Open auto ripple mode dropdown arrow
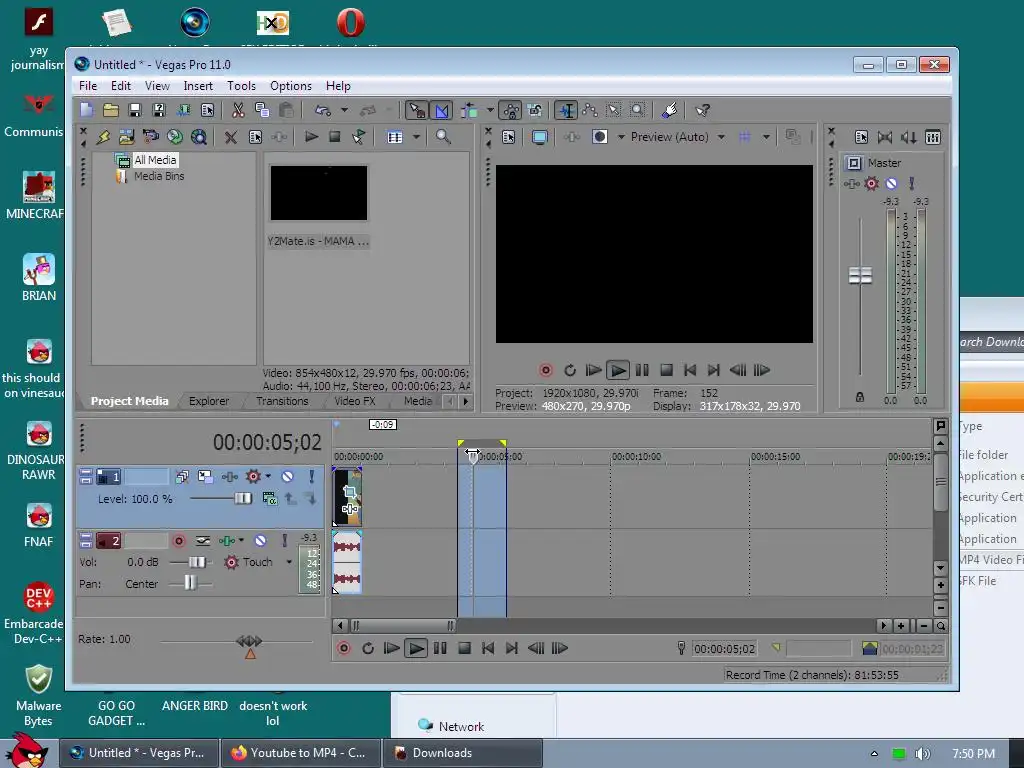 point(490,110)
